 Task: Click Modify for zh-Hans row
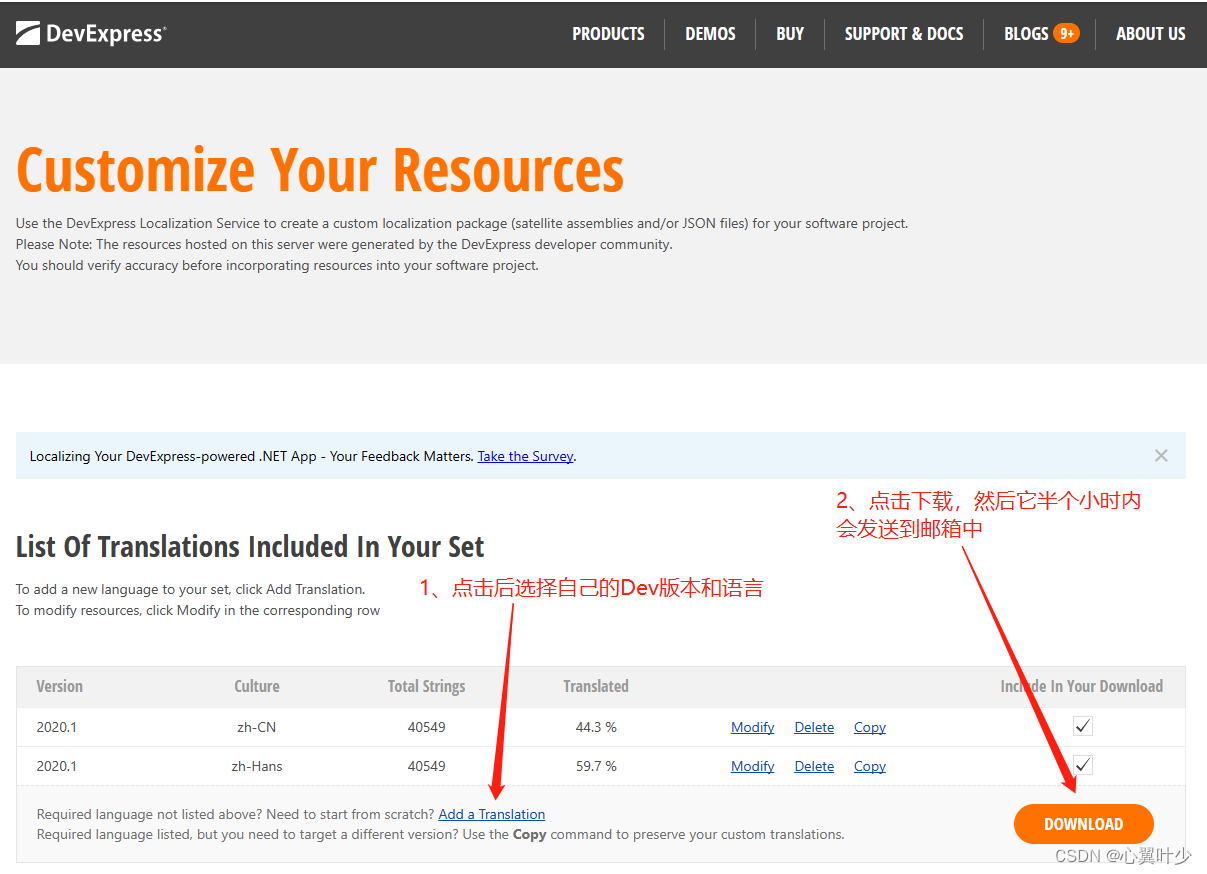[752, 766]
